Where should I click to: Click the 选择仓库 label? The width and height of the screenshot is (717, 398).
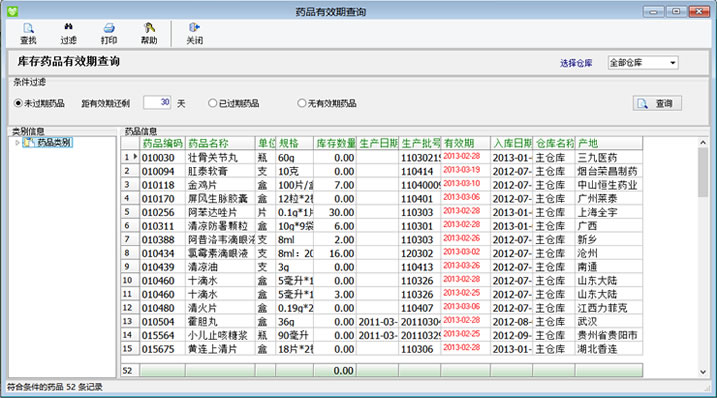576,63
